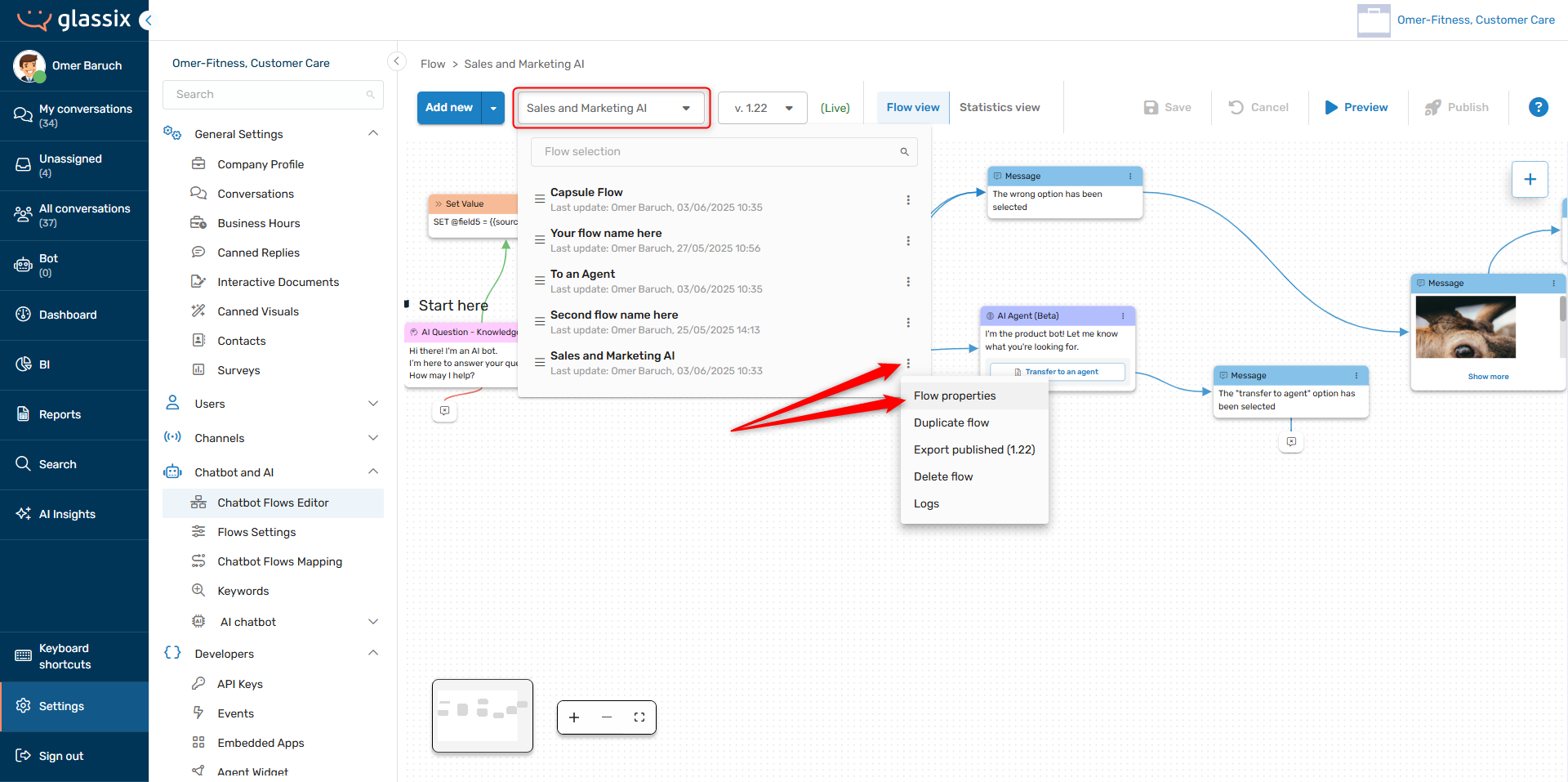Select Flow properties from context menu
Screen dimensions: 1568x782
click(x=974, y=395)
